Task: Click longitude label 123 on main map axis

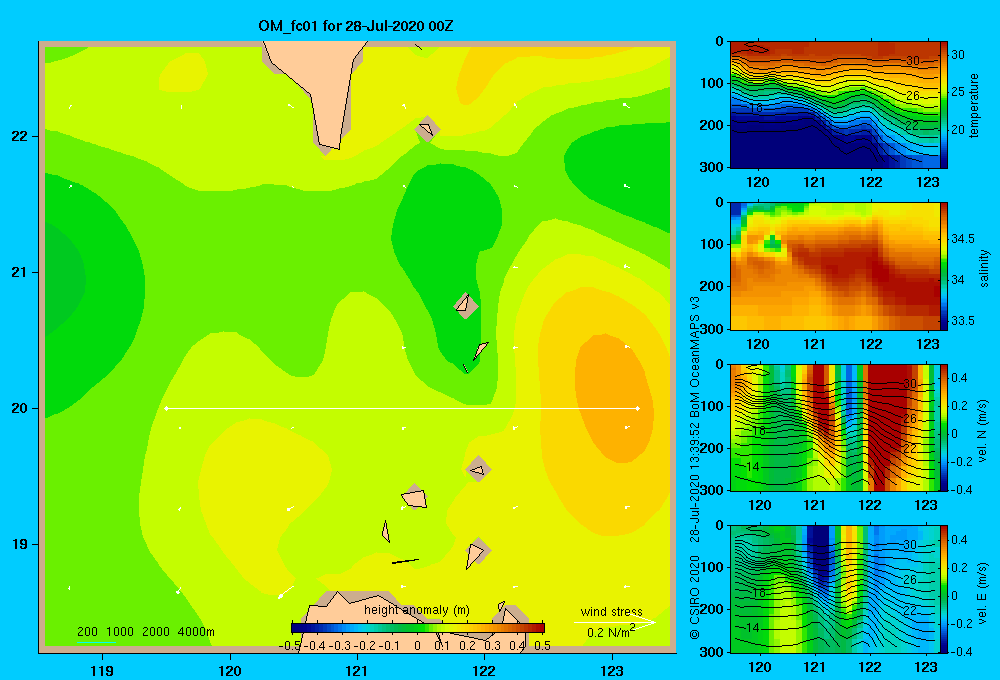Action: click(612, 670)
